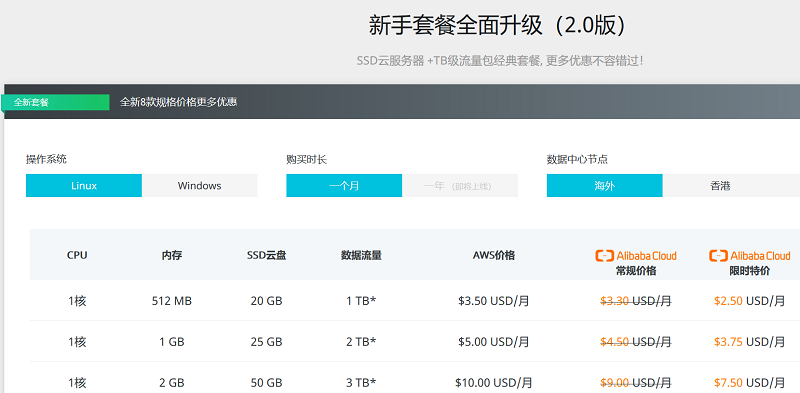
Task: Click the 50 GB SSD cell
Action: point(266,383)
